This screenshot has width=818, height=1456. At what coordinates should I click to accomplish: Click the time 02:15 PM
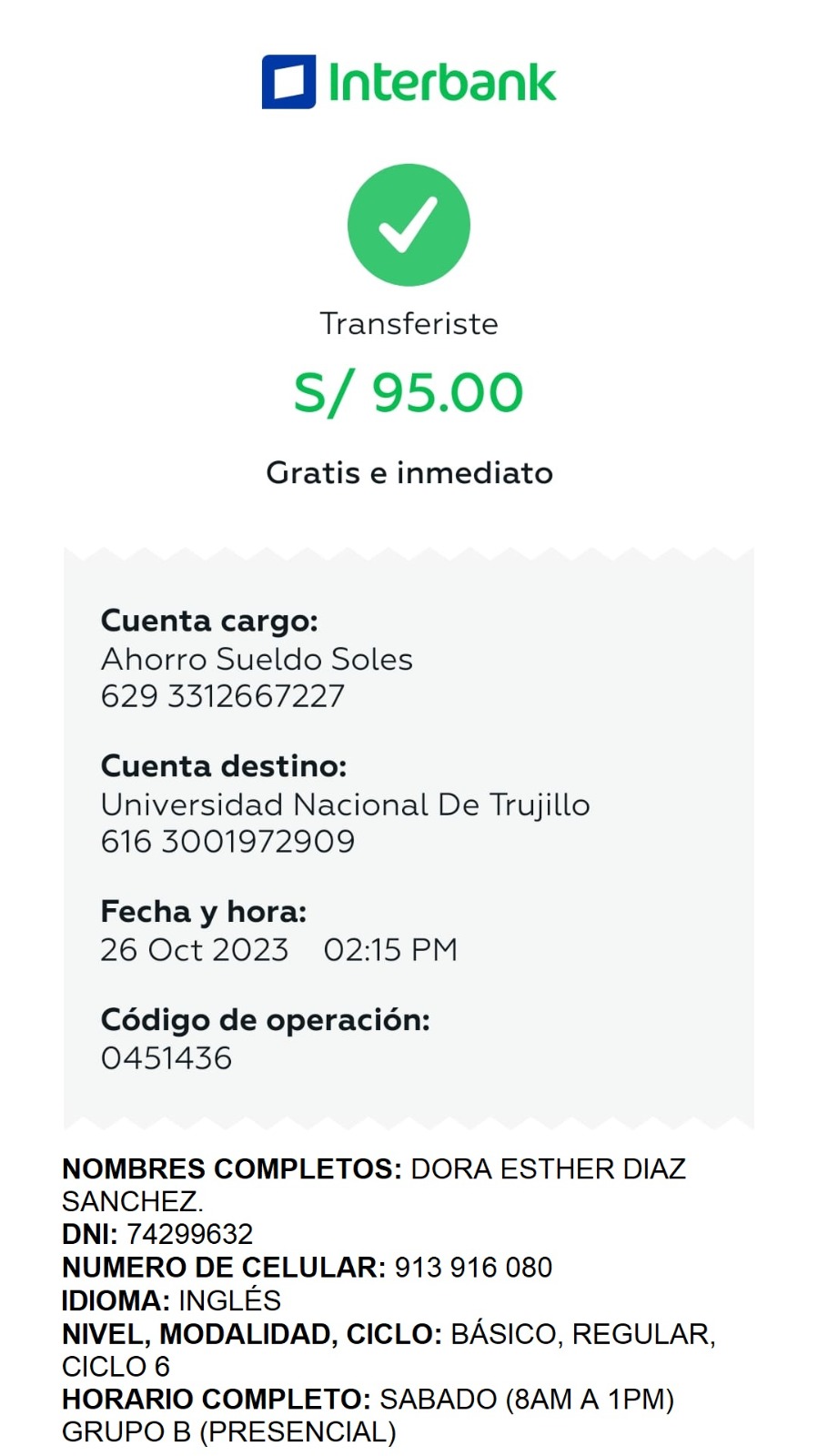coord(390,950)
